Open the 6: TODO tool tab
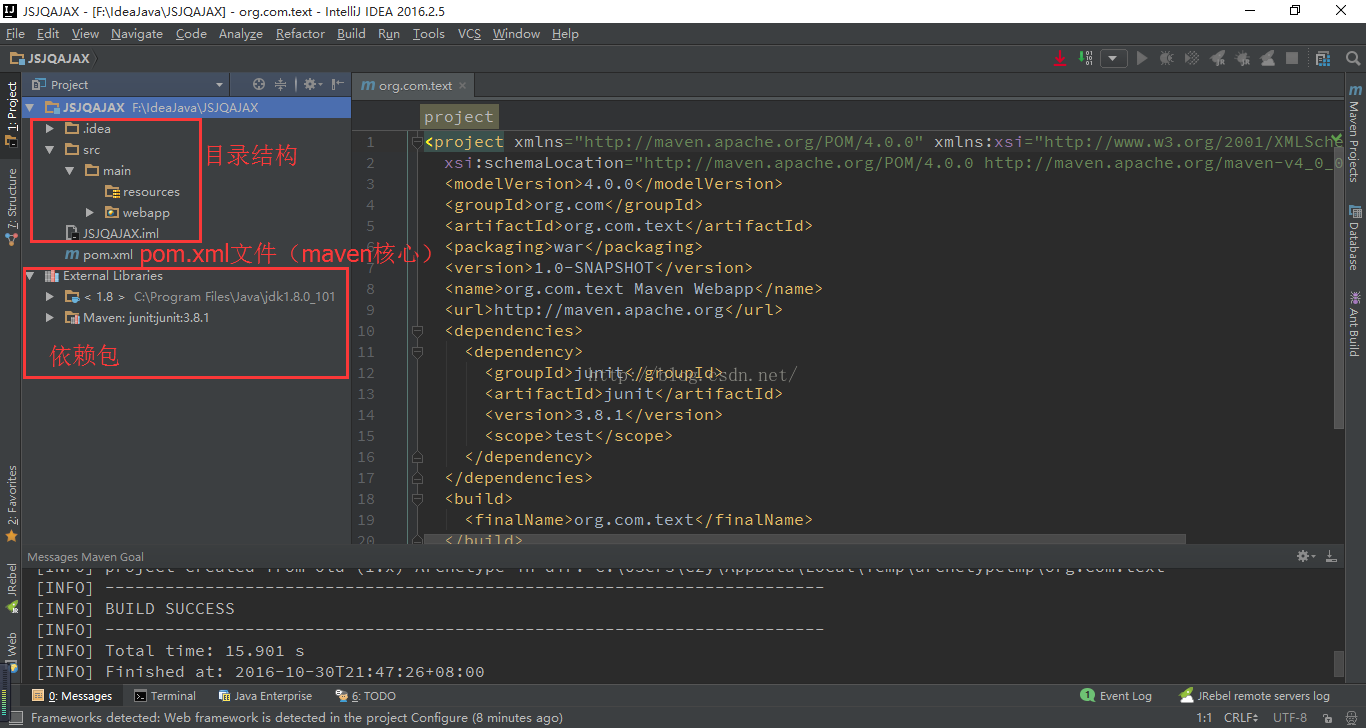Viewport: 1366px width, 728px height. [366, 696]
